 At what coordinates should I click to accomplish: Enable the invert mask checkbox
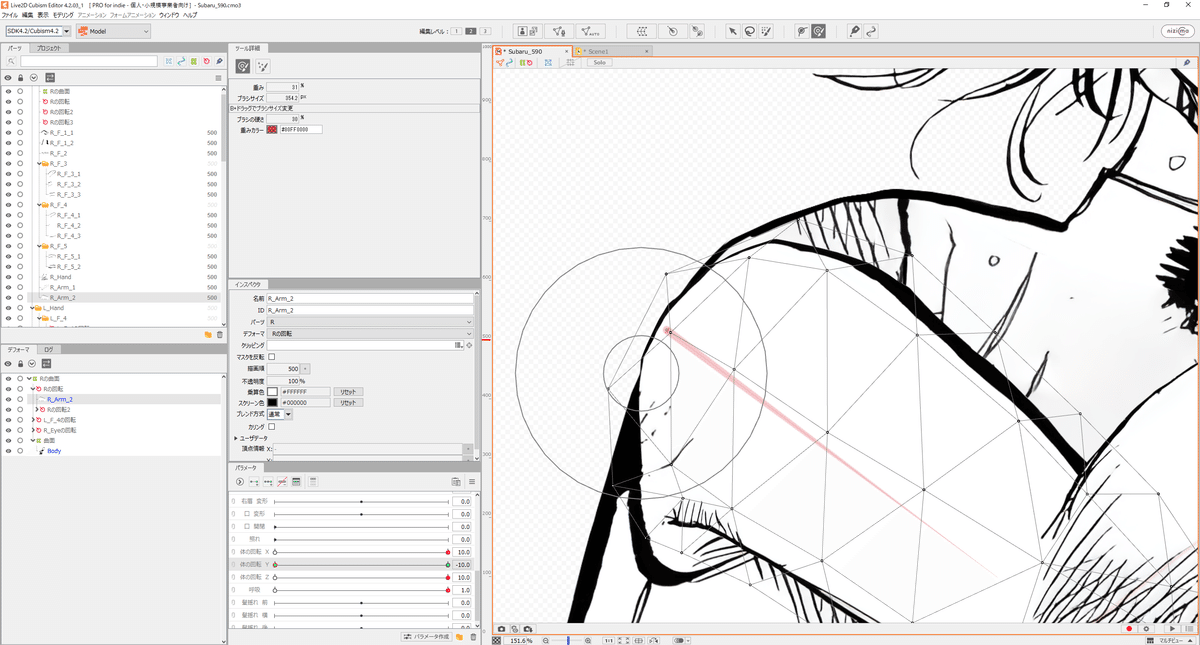click(271, 357)
